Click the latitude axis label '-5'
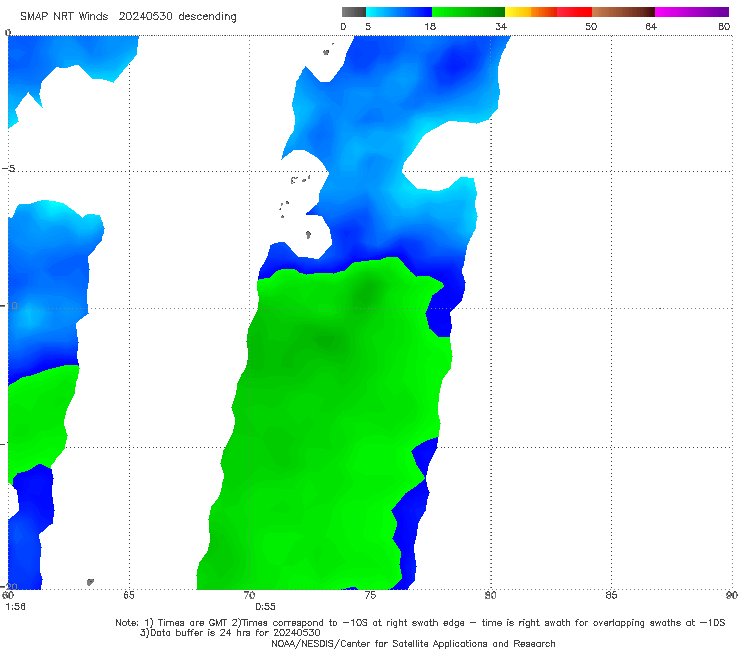The height and width of the screenshot is (650, 740). (x=9, y=169)
